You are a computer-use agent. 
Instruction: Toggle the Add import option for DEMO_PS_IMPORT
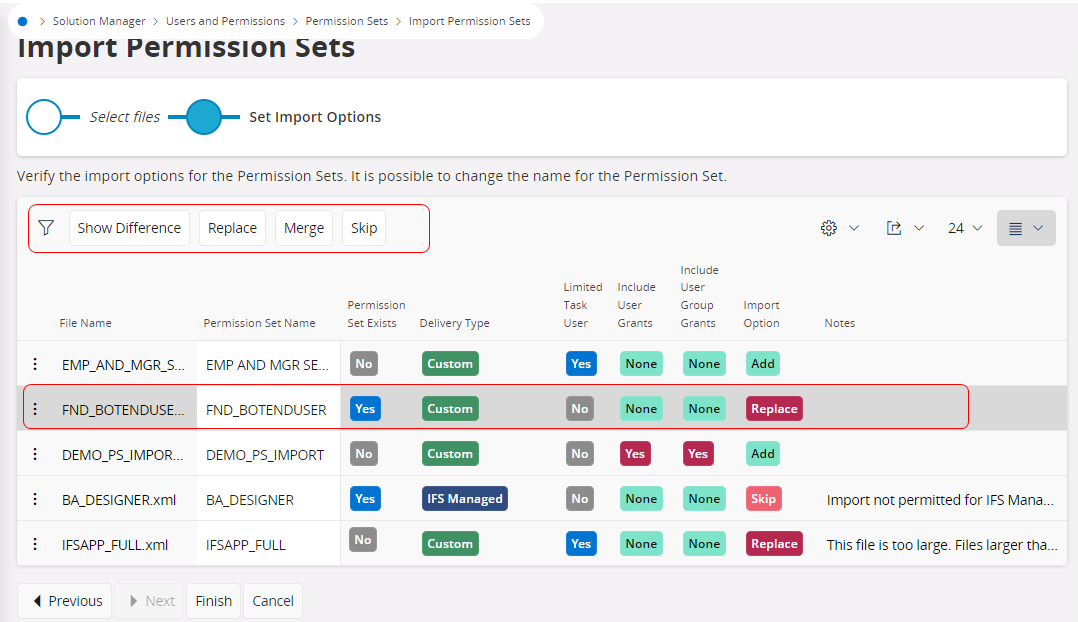click(762, 453)
